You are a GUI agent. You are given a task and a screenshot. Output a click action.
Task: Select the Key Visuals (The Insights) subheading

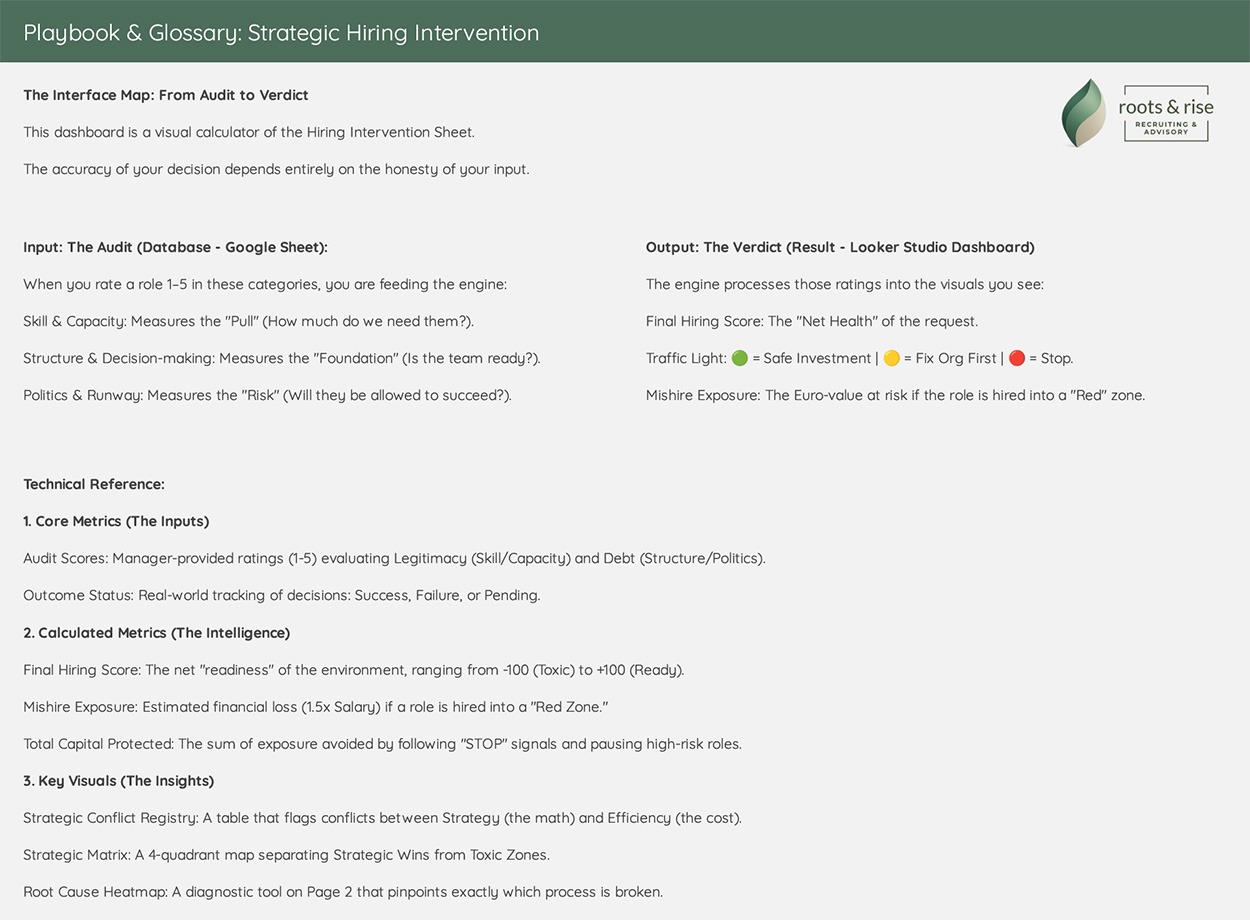click(x=119, y=781)
